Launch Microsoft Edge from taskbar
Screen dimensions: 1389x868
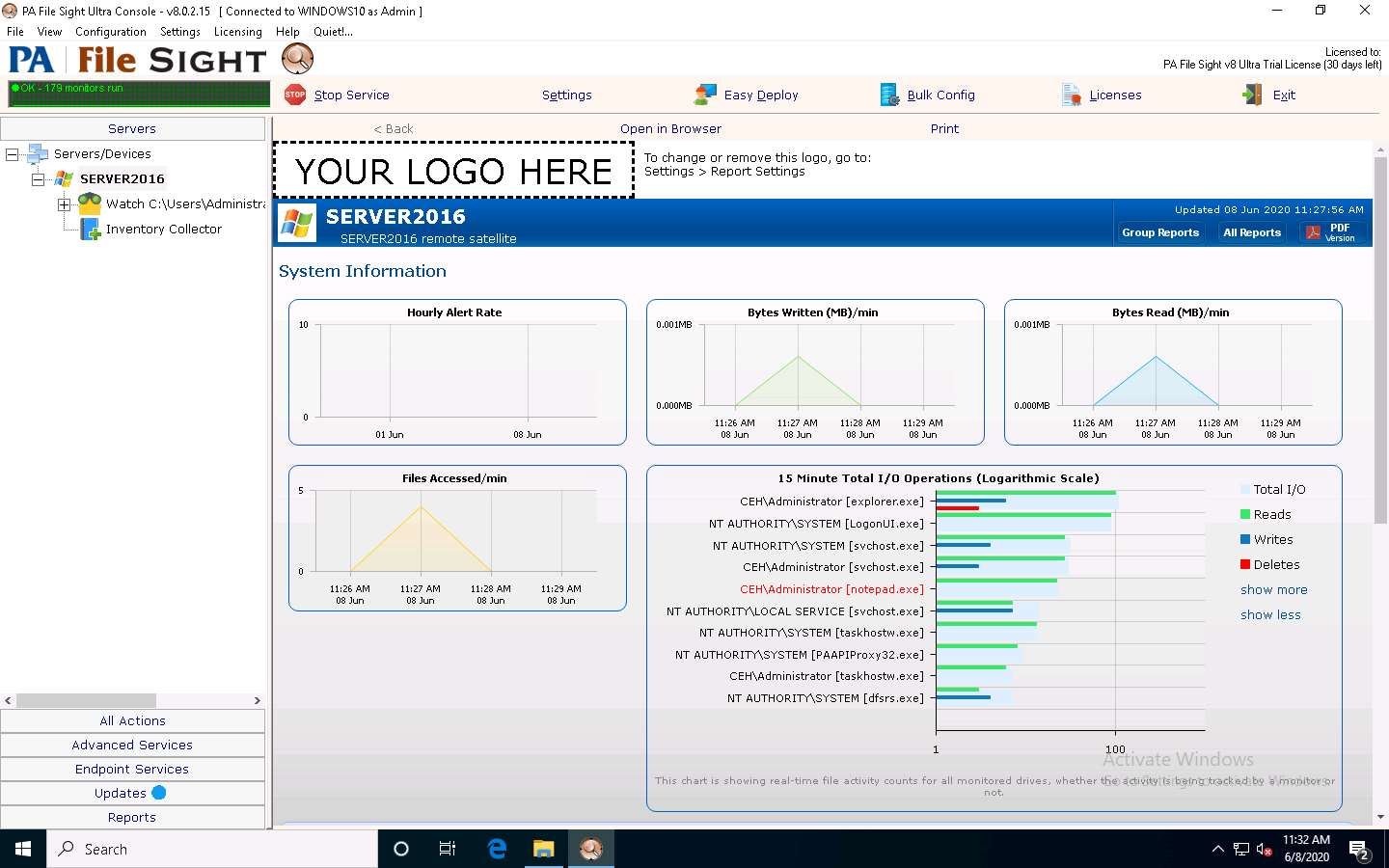click(497, 849)
